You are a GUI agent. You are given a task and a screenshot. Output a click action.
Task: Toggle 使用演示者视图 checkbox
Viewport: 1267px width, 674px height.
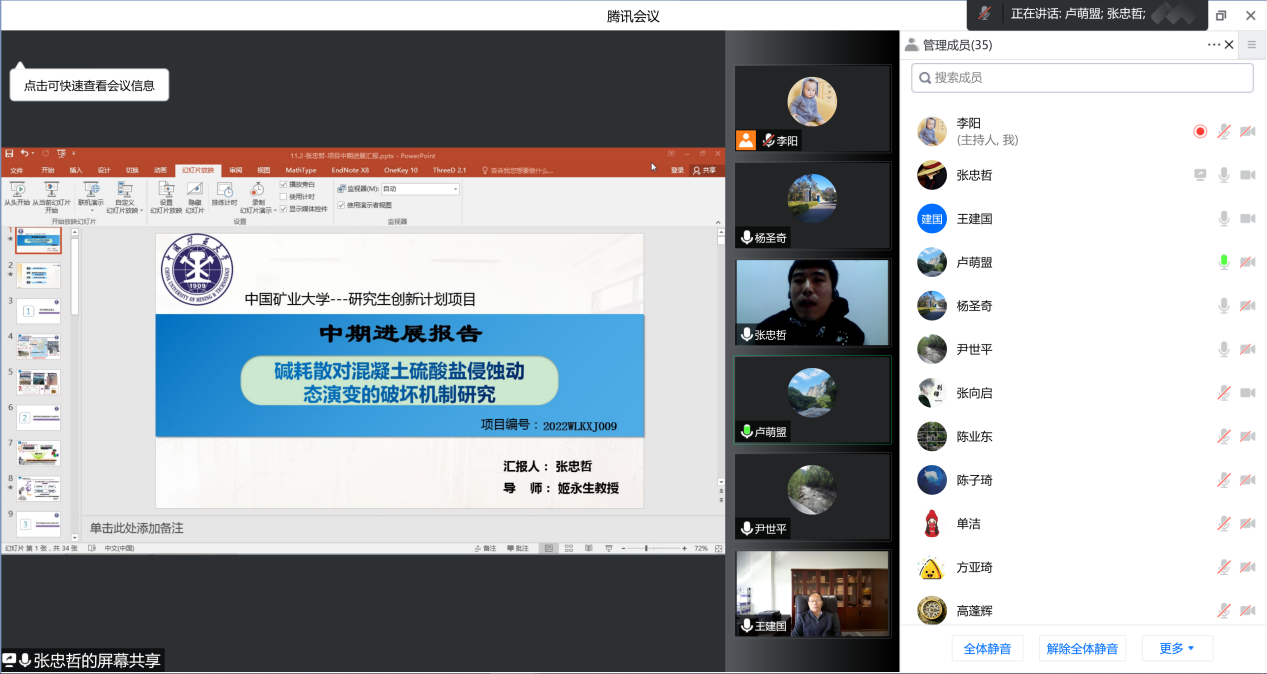(341, 205)
